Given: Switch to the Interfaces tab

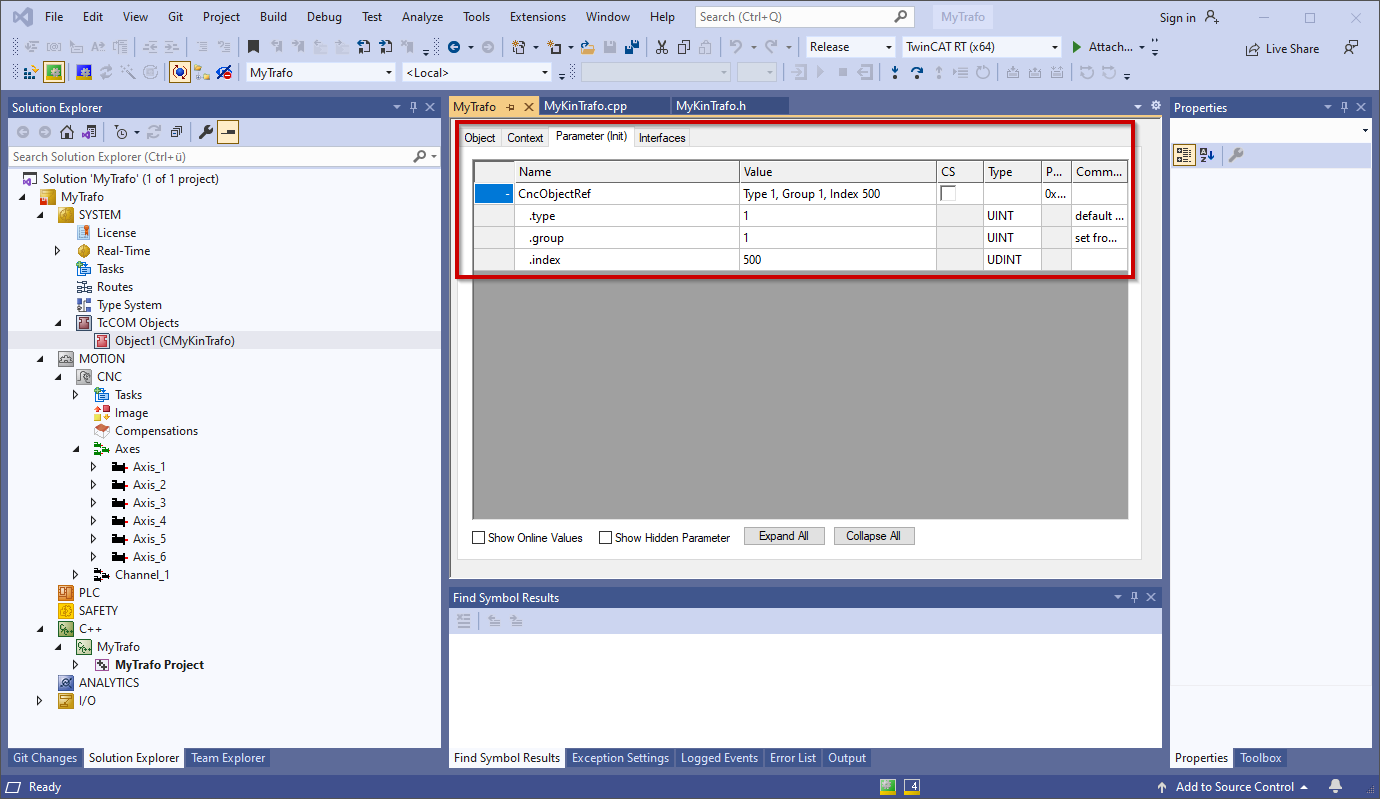Looking at the screenshot, I should (x=662, y=138).
